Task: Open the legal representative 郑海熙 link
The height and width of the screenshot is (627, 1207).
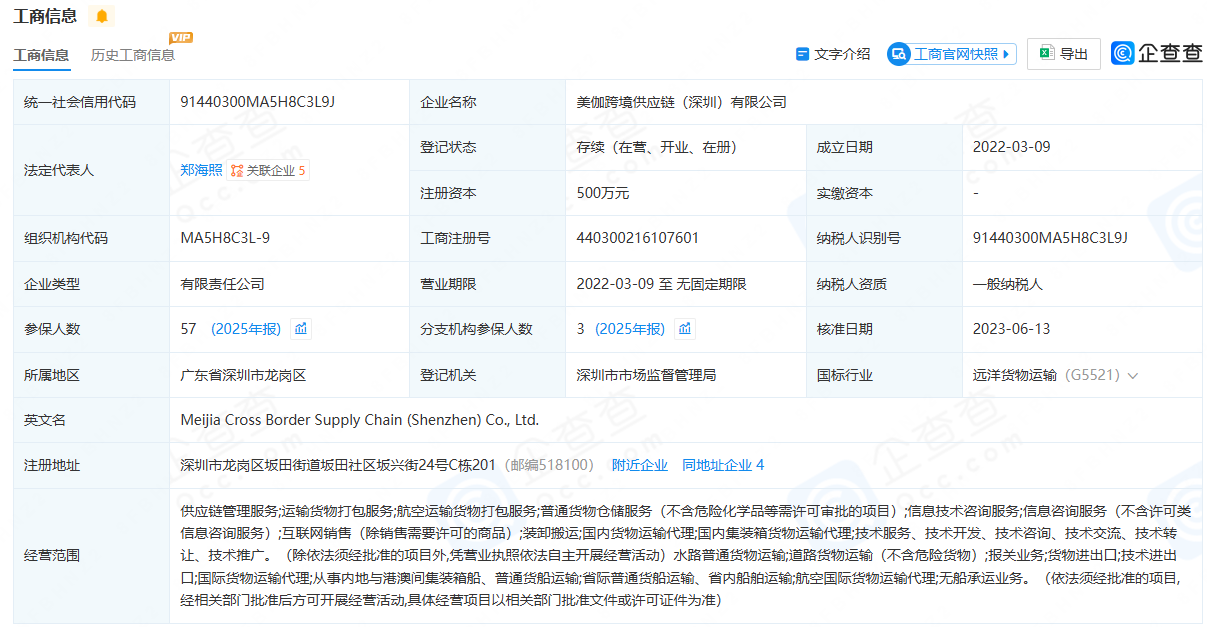Action: pos(201,170)
